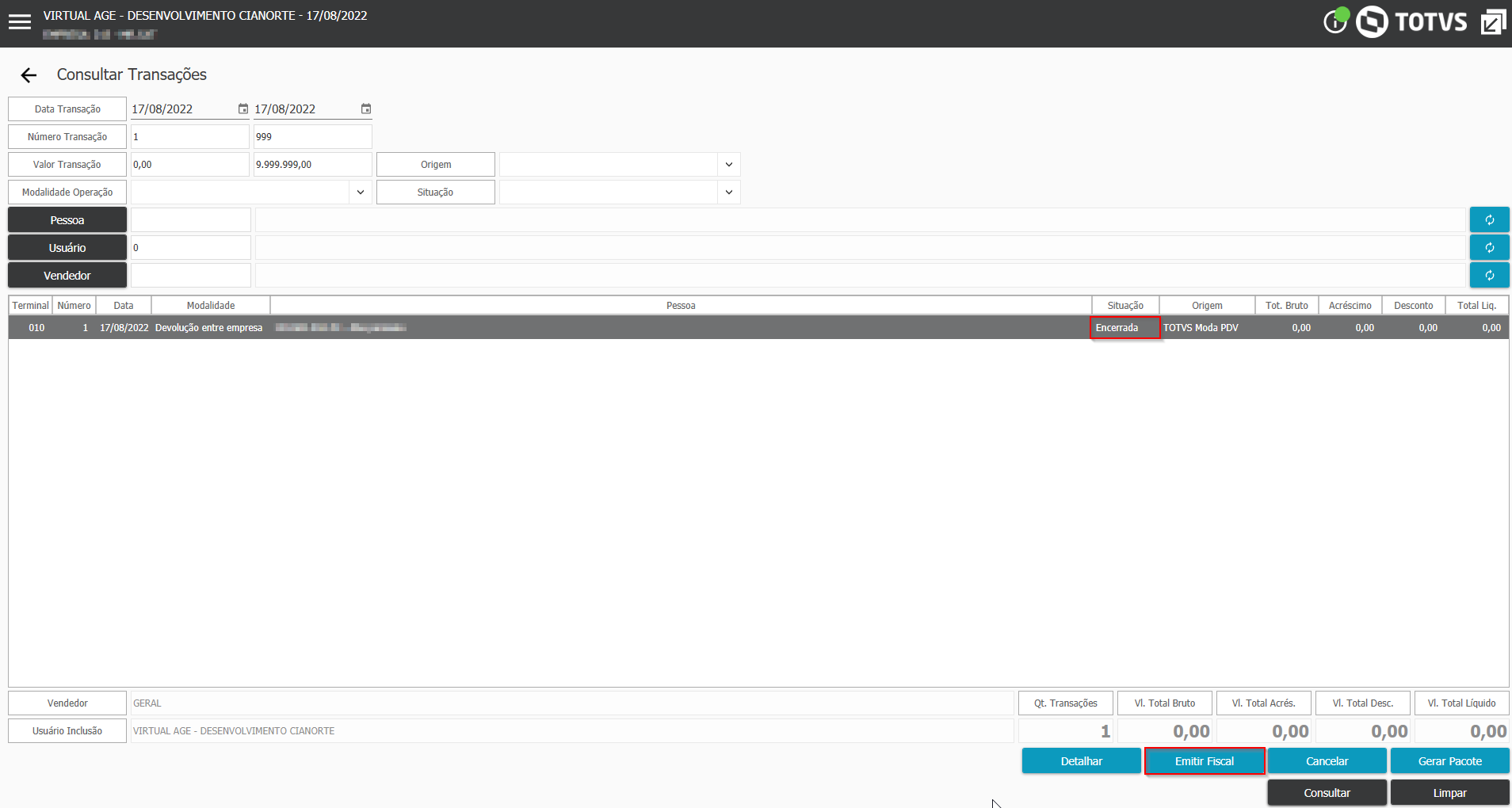The width and height of the screenshot is (1512, 808).
Task: Focus the Pessoa code input field
Action: pos(191,220)
